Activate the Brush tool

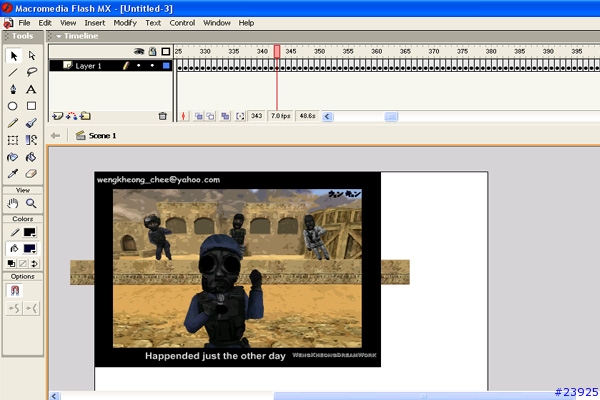pos(32,123)
